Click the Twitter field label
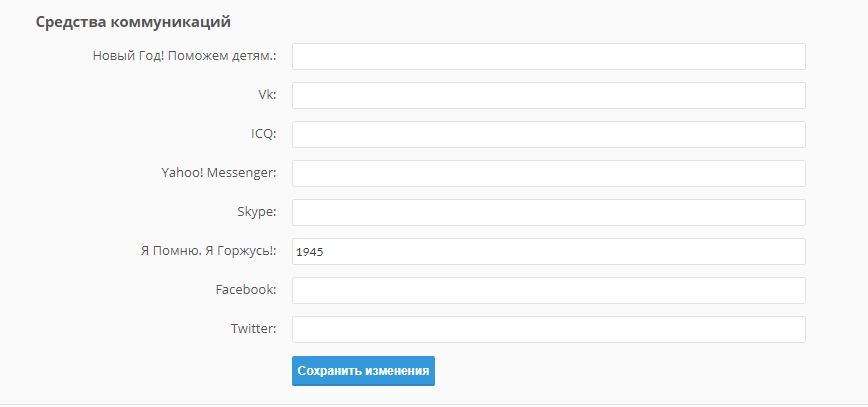This screenshot has width=868, height=407. click(x=253, y=330)
